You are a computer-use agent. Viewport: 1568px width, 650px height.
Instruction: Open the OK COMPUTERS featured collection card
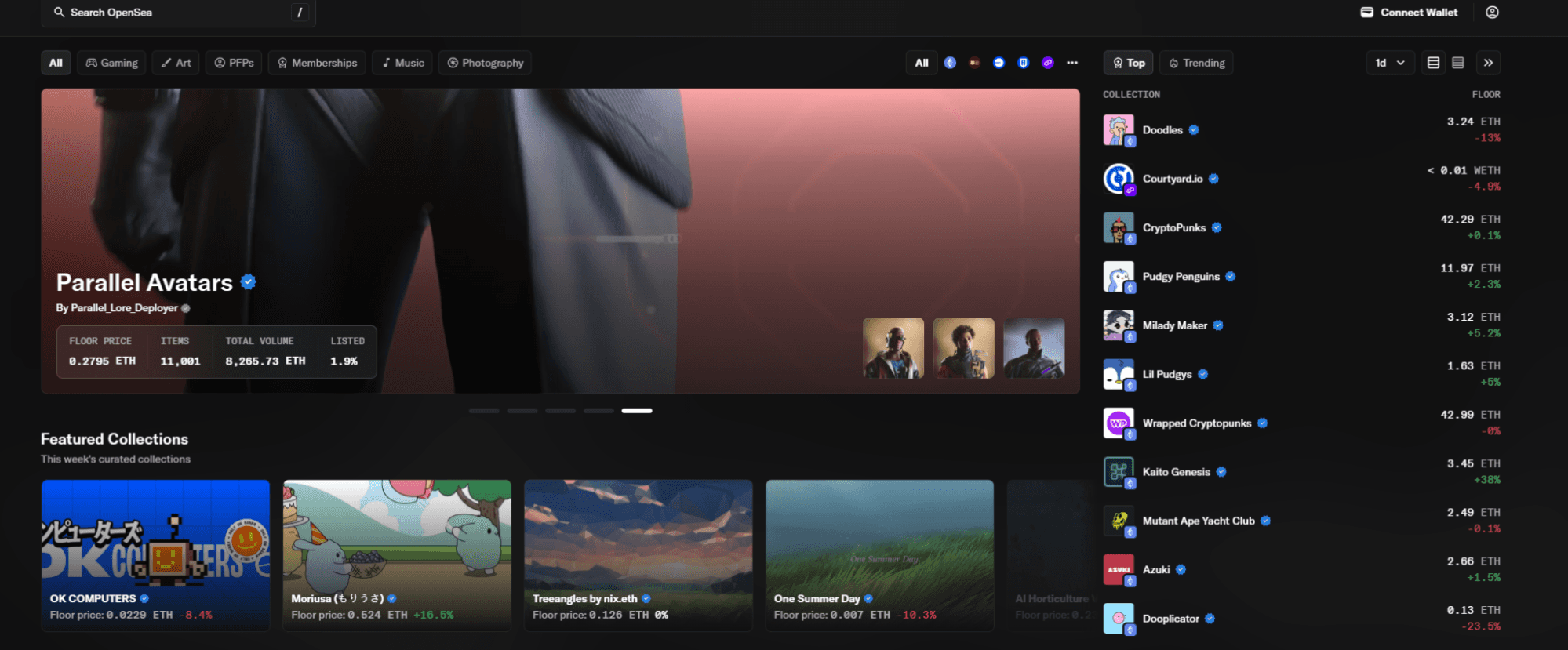click(156, 555)
